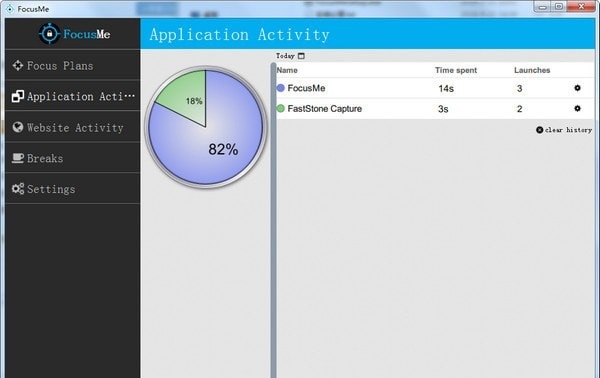
Task: Select Application Activity sidebar item
Action: pos(73,96)
